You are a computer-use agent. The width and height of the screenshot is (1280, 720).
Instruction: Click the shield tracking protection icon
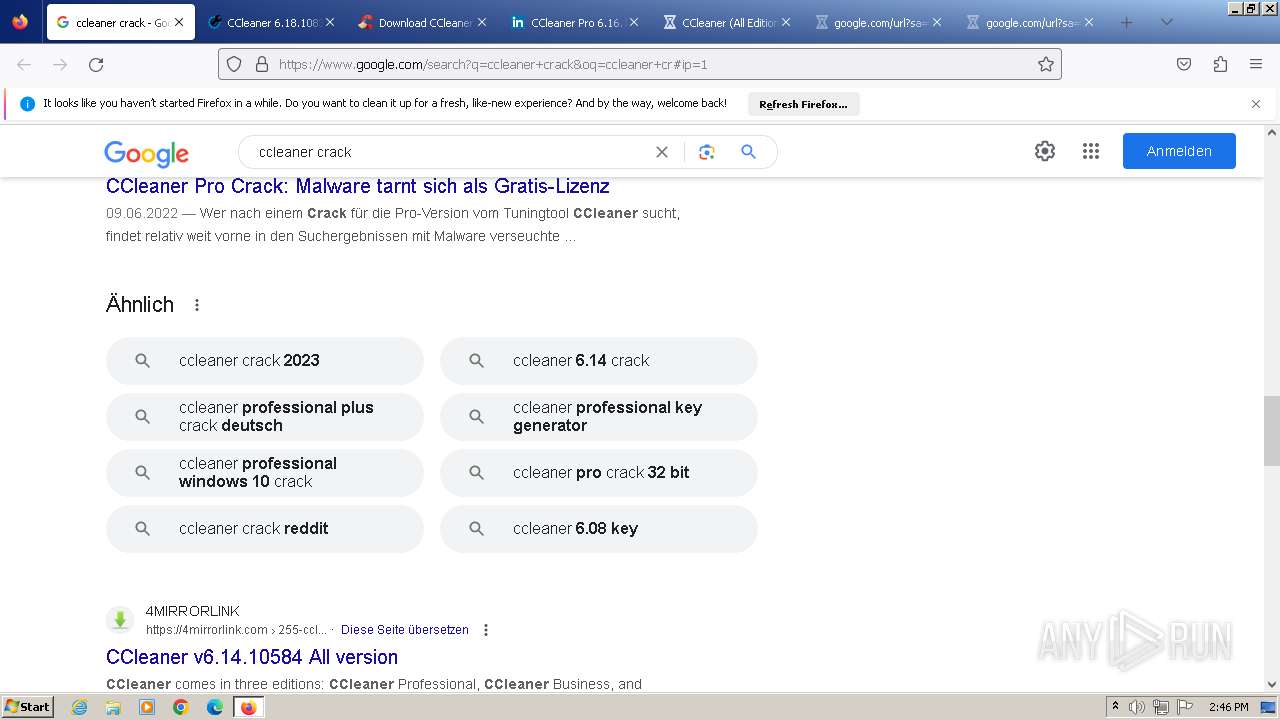click(234, 64)
